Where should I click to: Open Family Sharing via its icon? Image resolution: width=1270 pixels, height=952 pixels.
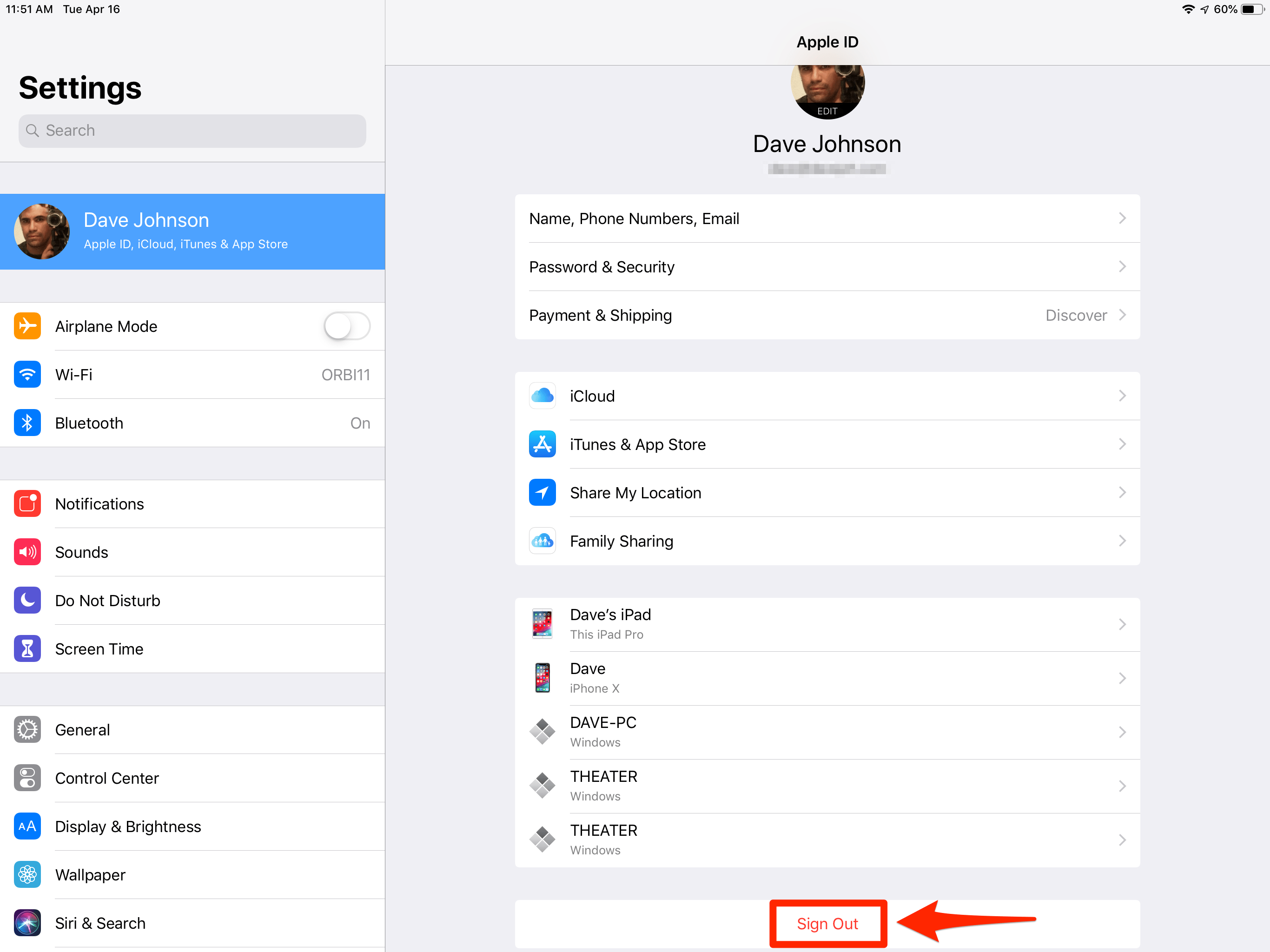[x=542, y=541]
